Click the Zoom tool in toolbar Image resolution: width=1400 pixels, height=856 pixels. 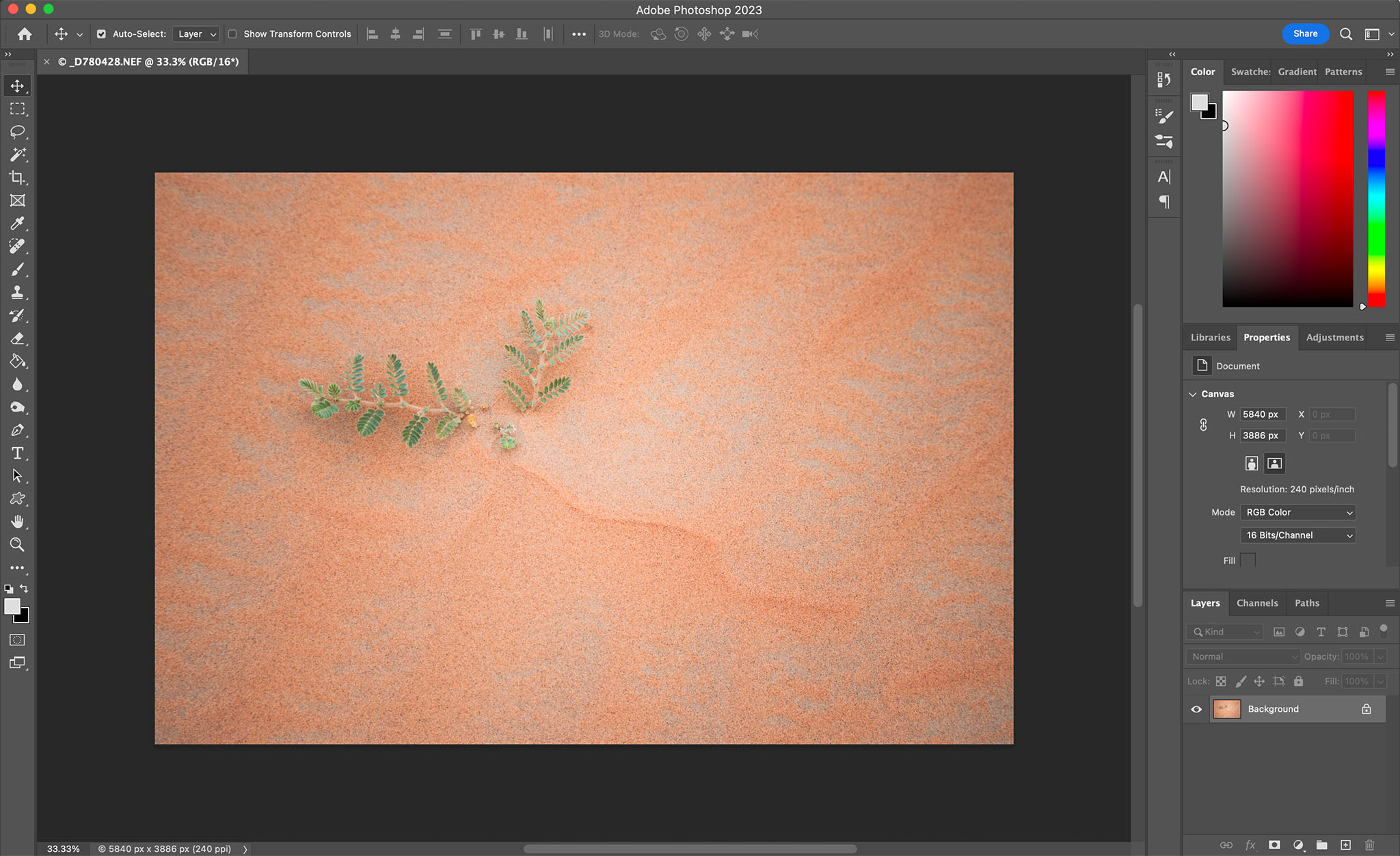click(x=17, y=544)
